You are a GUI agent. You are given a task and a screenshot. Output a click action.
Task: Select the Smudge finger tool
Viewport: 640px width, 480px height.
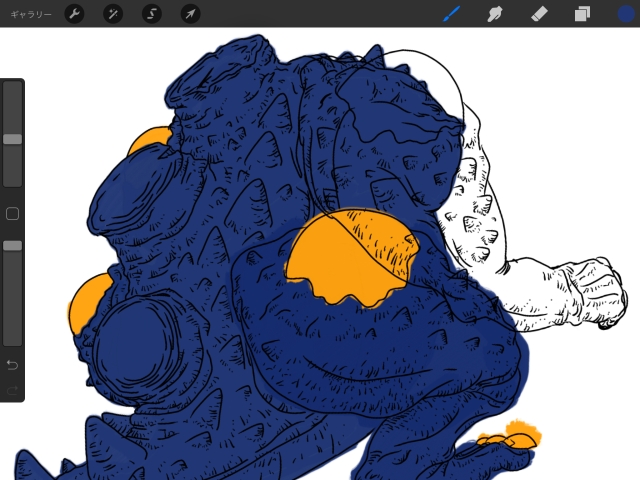494,14
